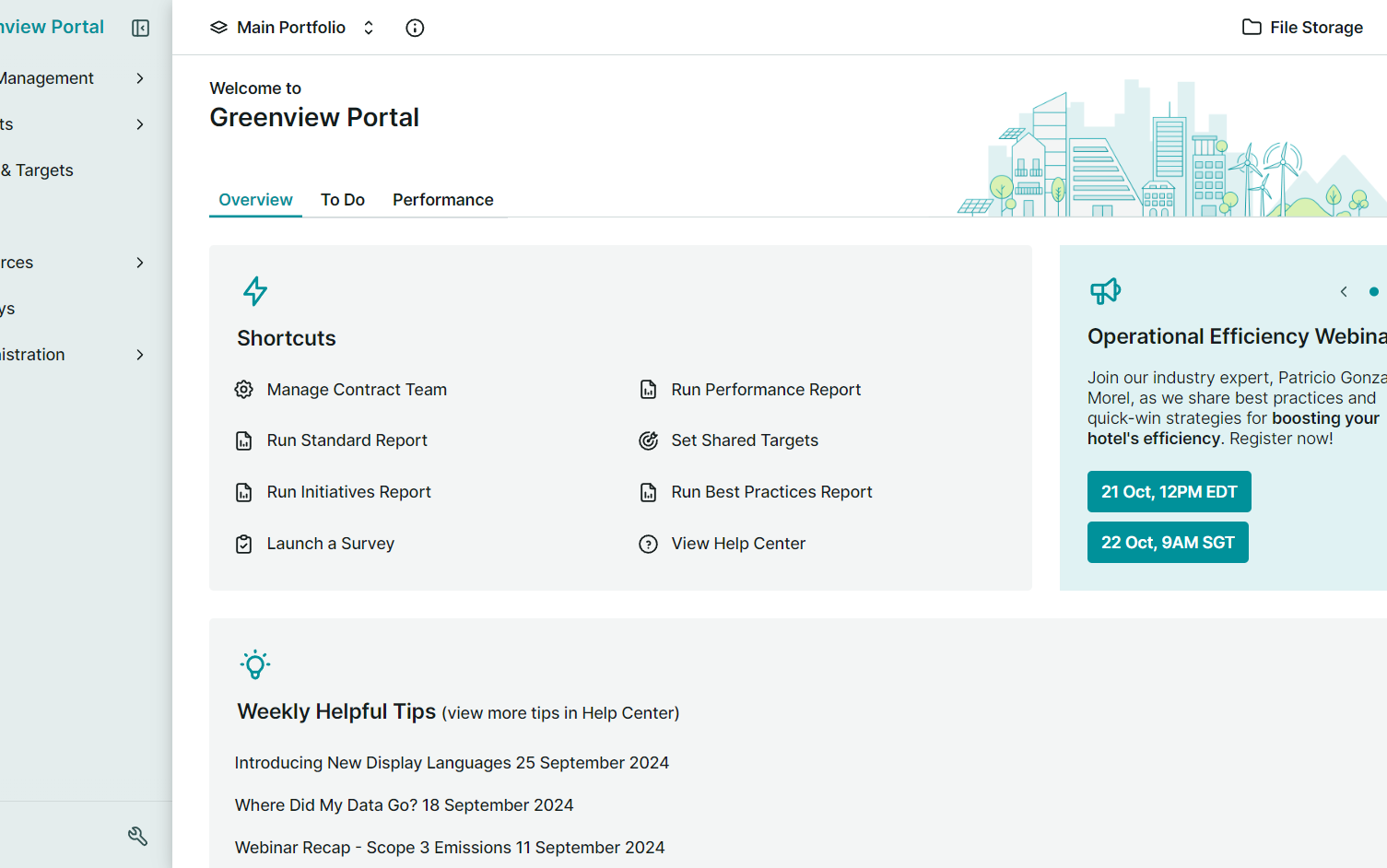
Task: Register for the 22 Oct, 9AM SGT webinar
Action: pyautogui.click(x=1167, y=543)
